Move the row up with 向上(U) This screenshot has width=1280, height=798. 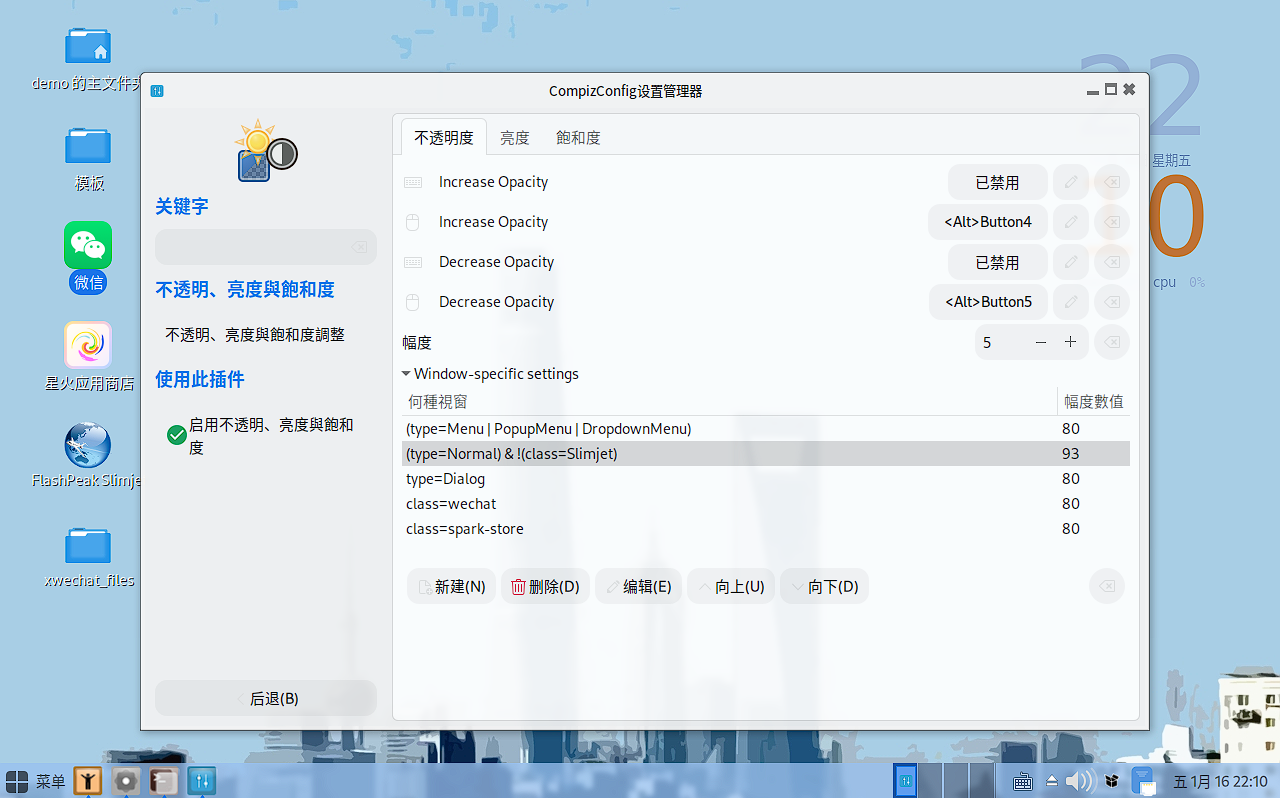pos(731,586)
